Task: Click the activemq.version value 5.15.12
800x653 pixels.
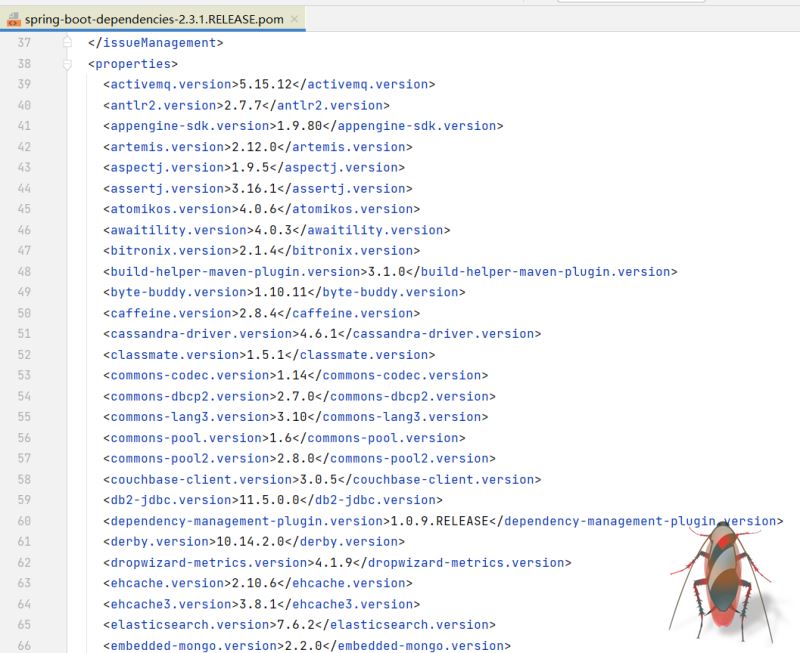Action: [x=265, y=84]
